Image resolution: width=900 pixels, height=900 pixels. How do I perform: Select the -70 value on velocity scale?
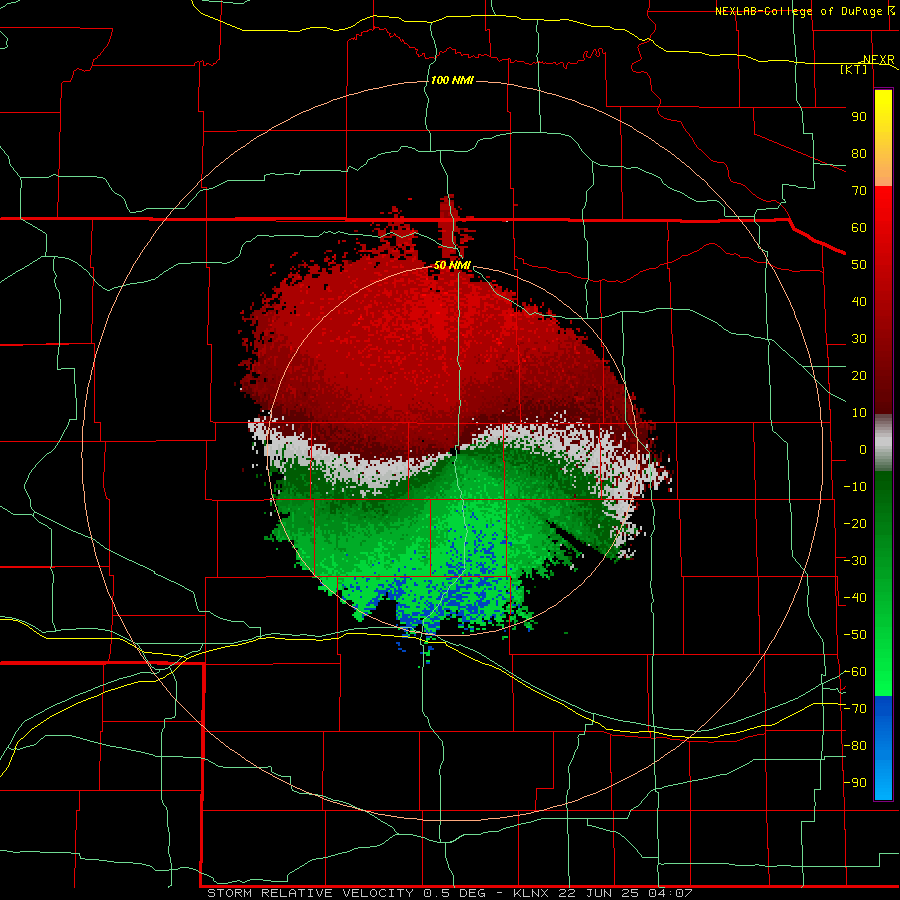pos(855,709)
